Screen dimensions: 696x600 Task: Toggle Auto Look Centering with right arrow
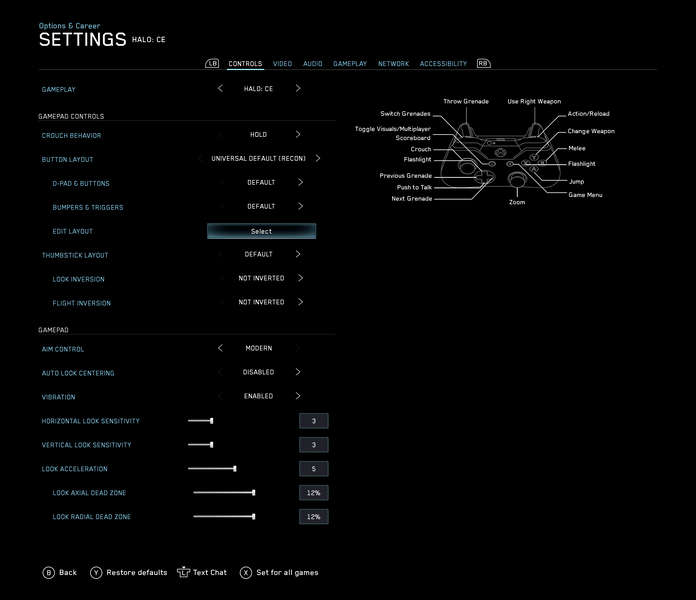point(298,372)
